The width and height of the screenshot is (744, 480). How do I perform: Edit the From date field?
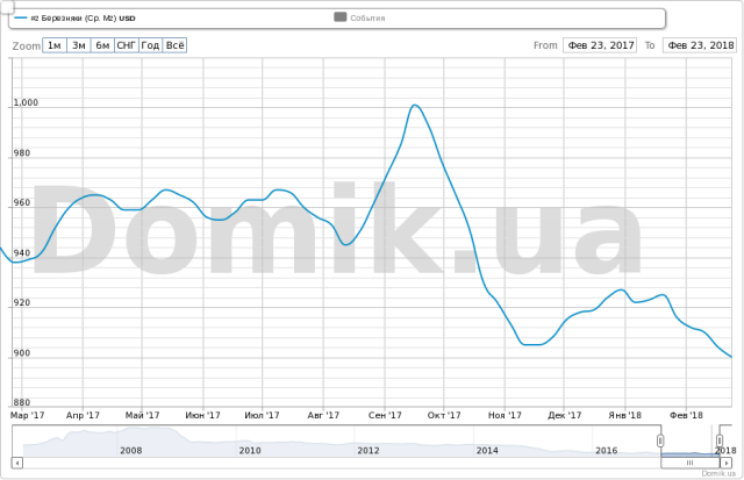pyautogui.click(x=600, y=46)
